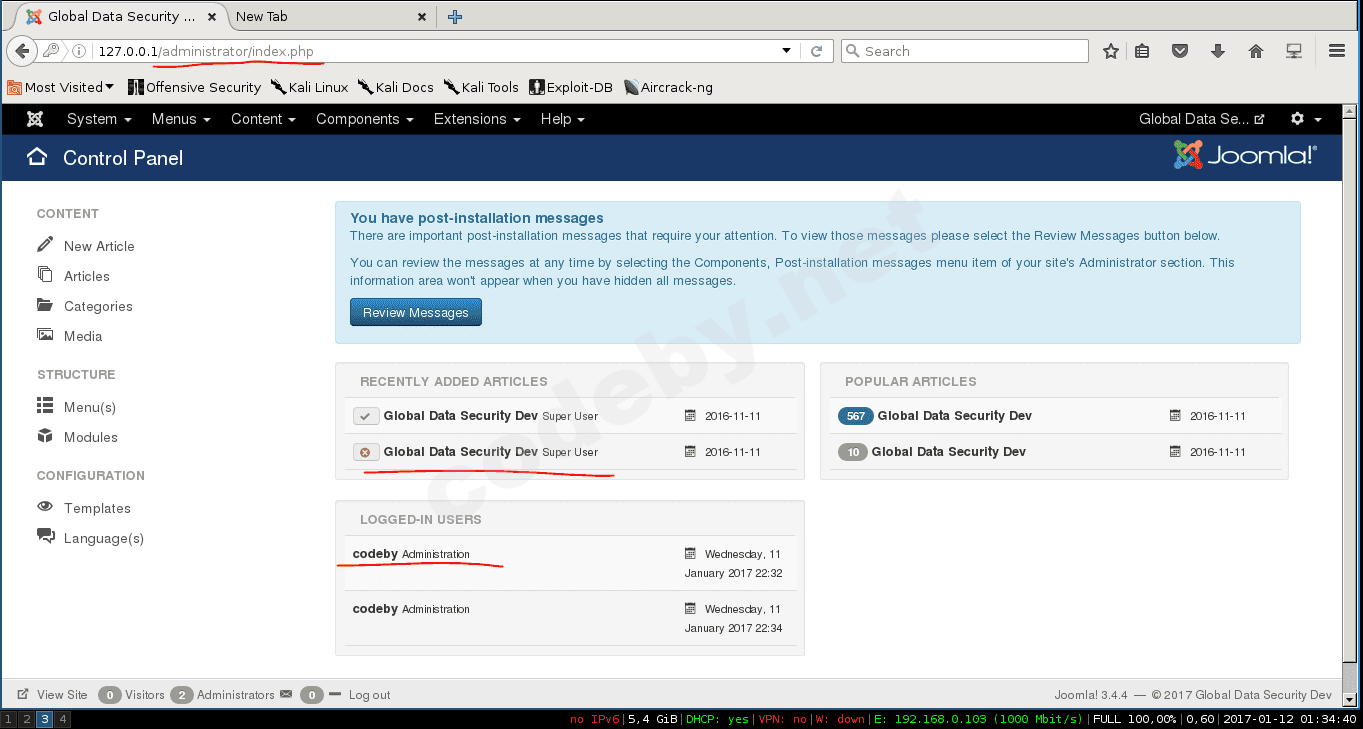Open the Offensive Security bookmark
This screenshot has height=729, width=1363.
[x=194, y=87]
